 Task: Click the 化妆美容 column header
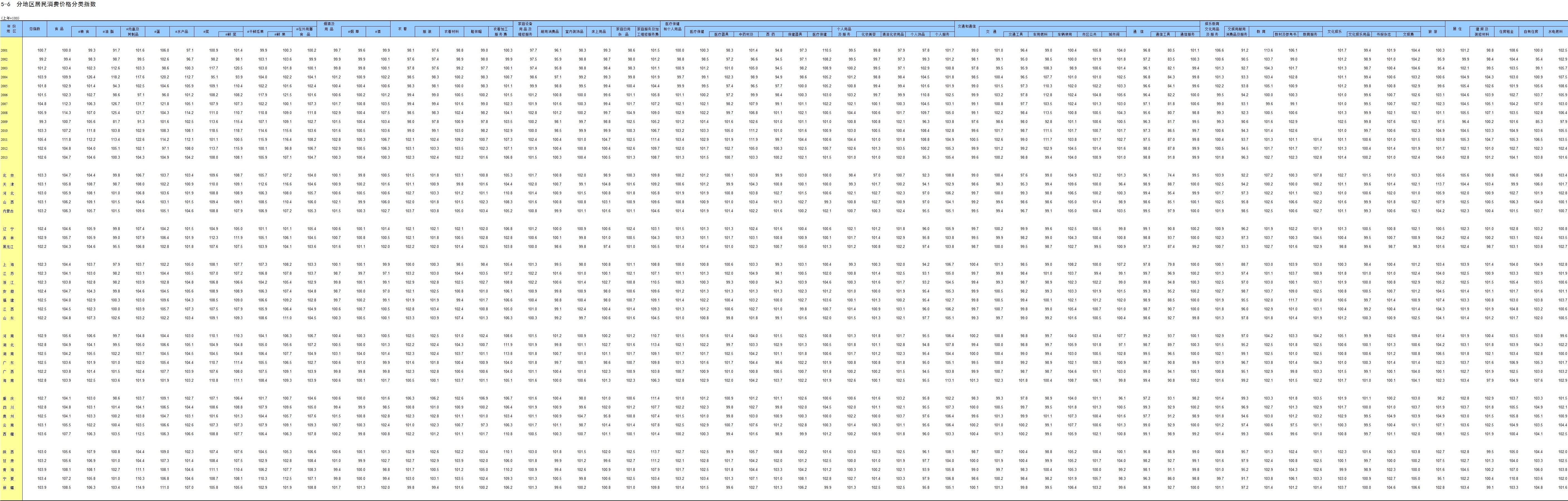click(x=869, y=34)
